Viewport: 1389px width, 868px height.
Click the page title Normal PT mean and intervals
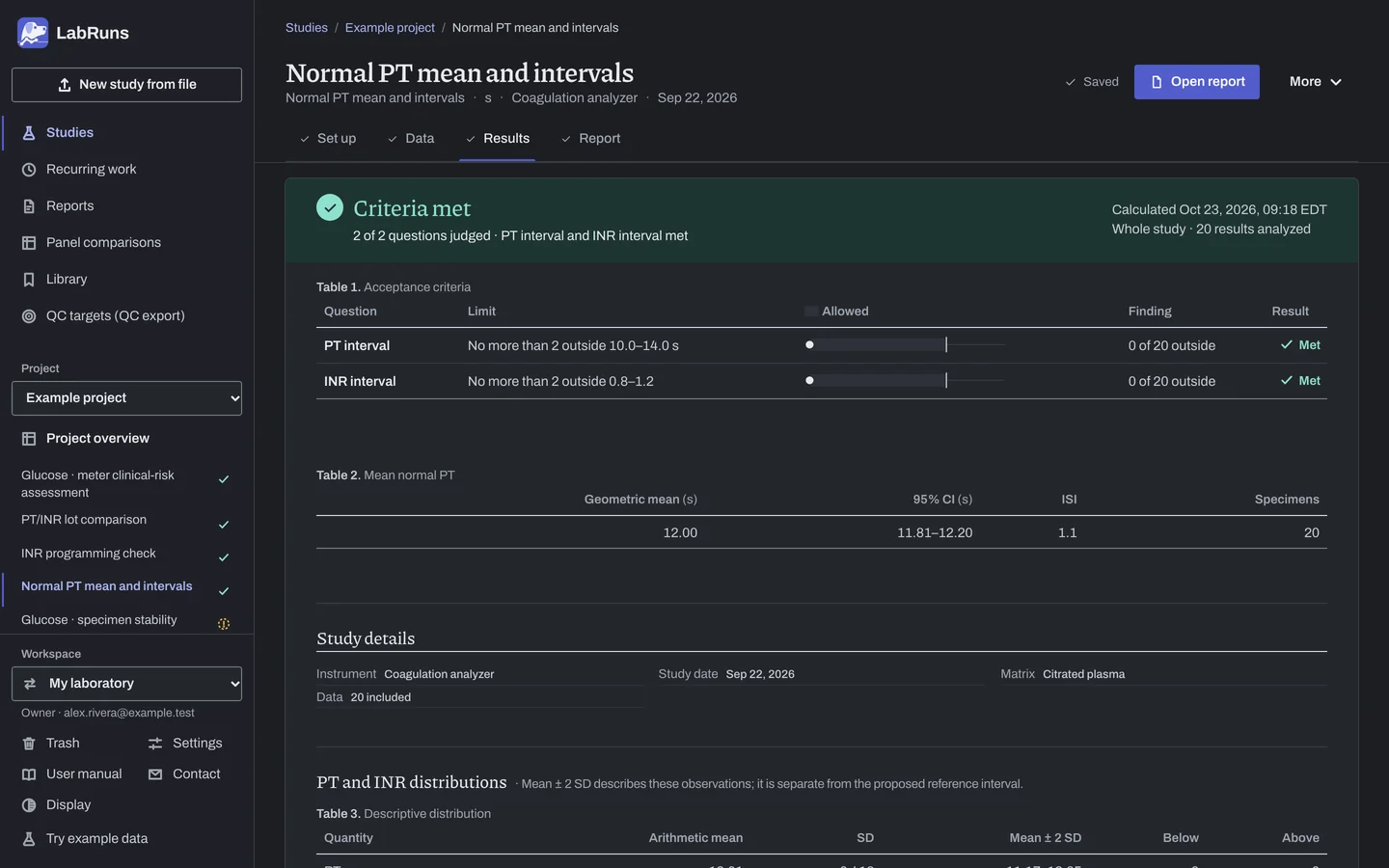click(x=460, y=73)
